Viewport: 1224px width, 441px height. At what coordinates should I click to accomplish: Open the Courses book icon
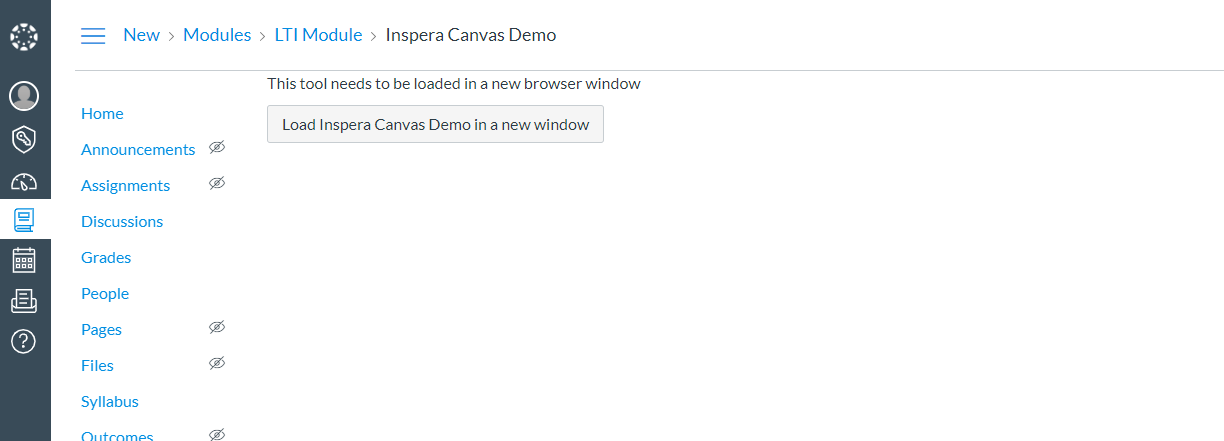pyautogui.click(x=24, y=219)
